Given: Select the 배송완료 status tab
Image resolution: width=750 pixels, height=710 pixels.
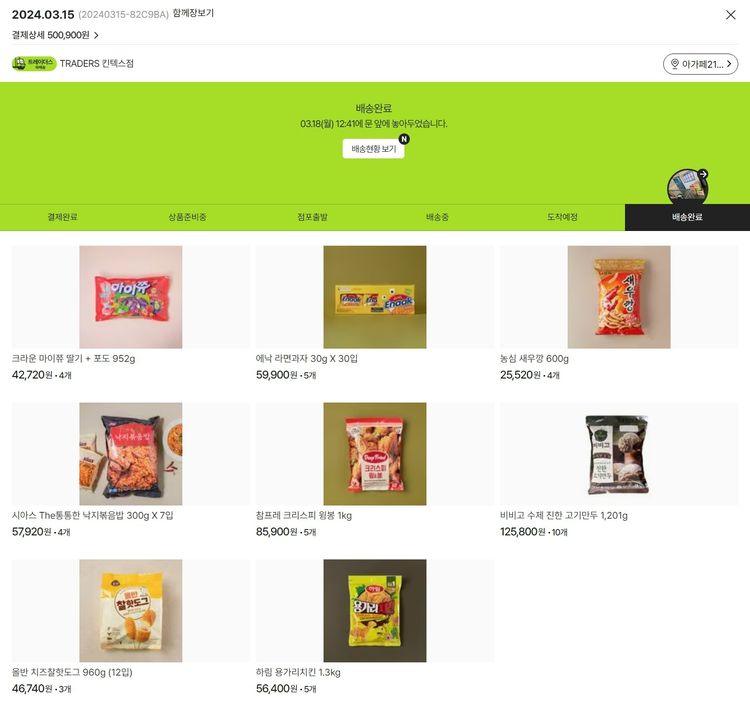Looking at the screenshot, I should (687, 217).
